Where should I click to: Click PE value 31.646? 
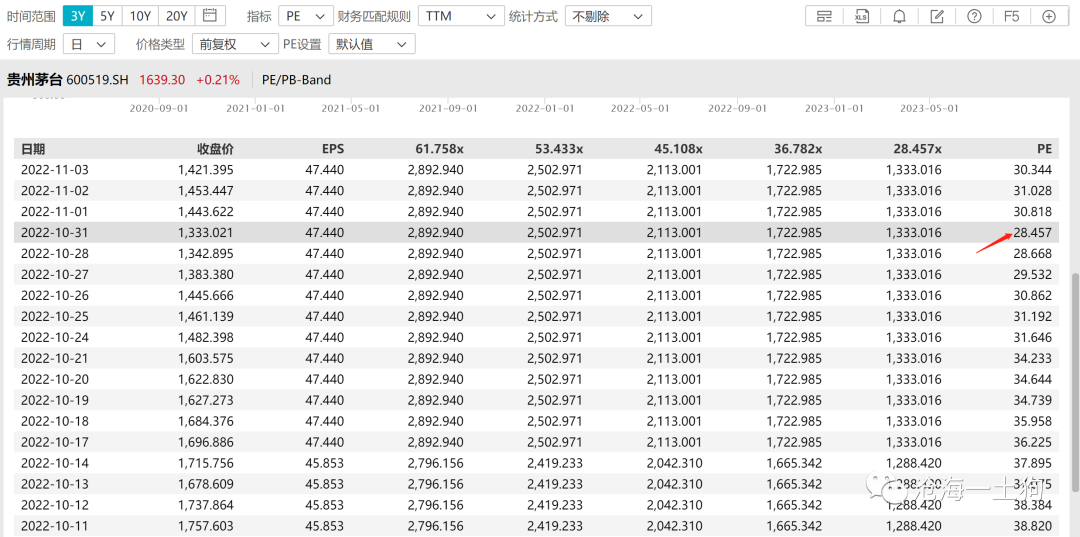point(1032,337)
